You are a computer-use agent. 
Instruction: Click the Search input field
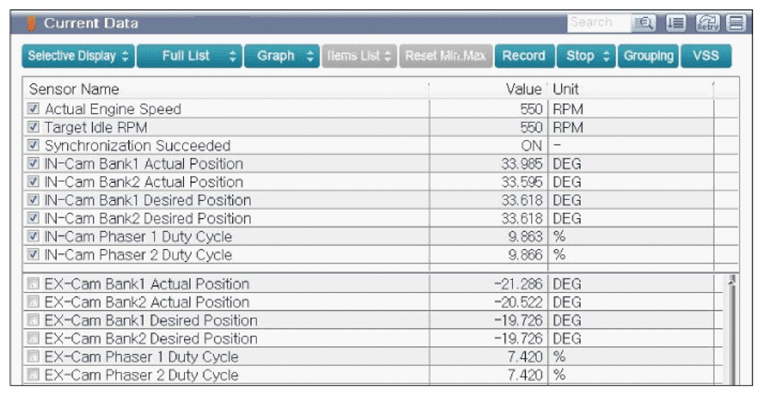click(599, 23)
